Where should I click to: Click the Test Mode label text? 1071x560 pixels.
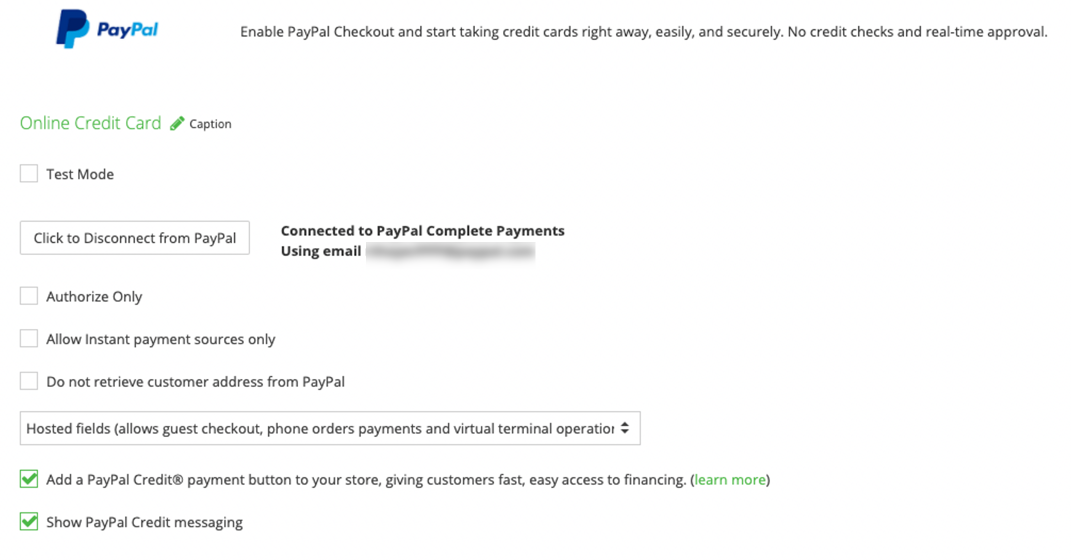pyautogui.click(x=80, y=174)
